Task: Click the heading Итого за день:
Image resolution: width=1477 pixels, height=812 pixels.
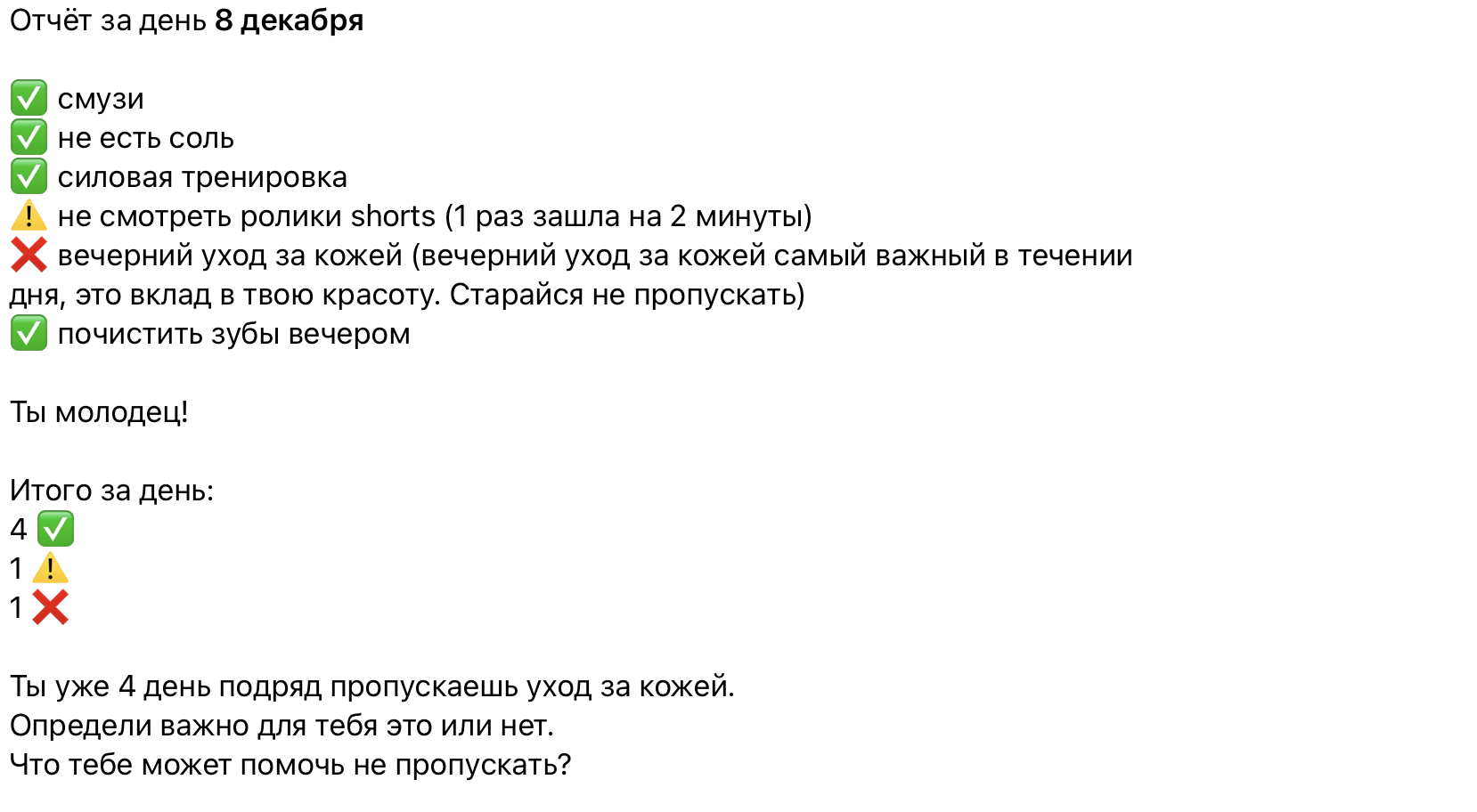Action: coord(111,491)
